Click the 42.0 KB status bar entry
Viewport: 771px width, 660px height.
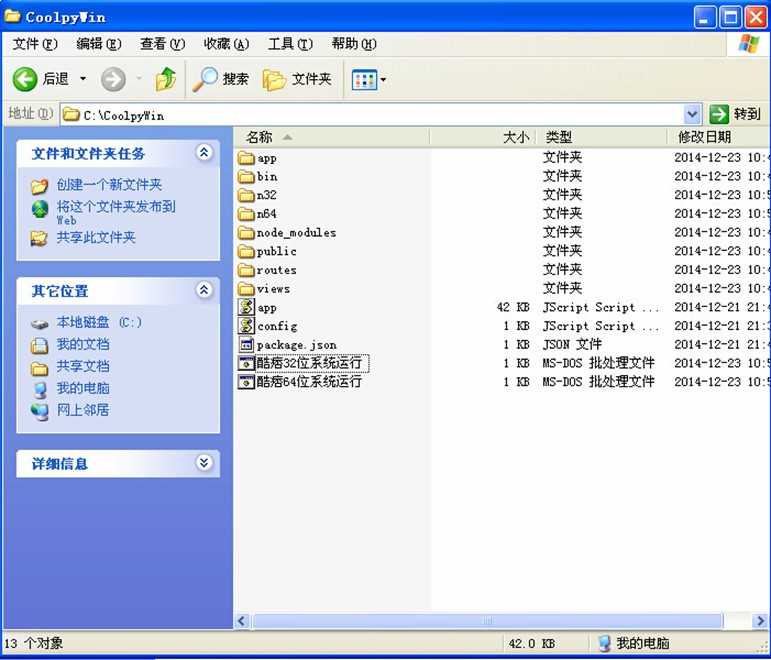click(x=532, y=643)
